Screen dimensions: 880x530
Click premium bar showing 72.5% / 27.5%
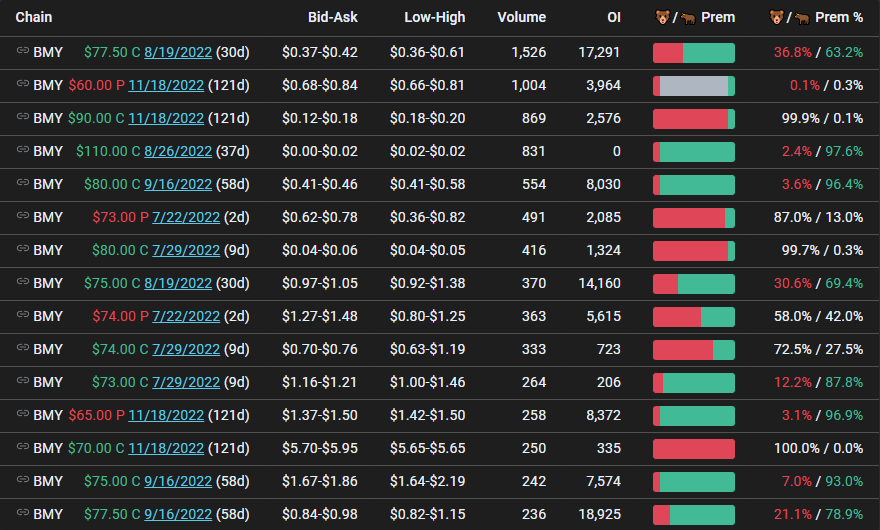coord(694,350)
